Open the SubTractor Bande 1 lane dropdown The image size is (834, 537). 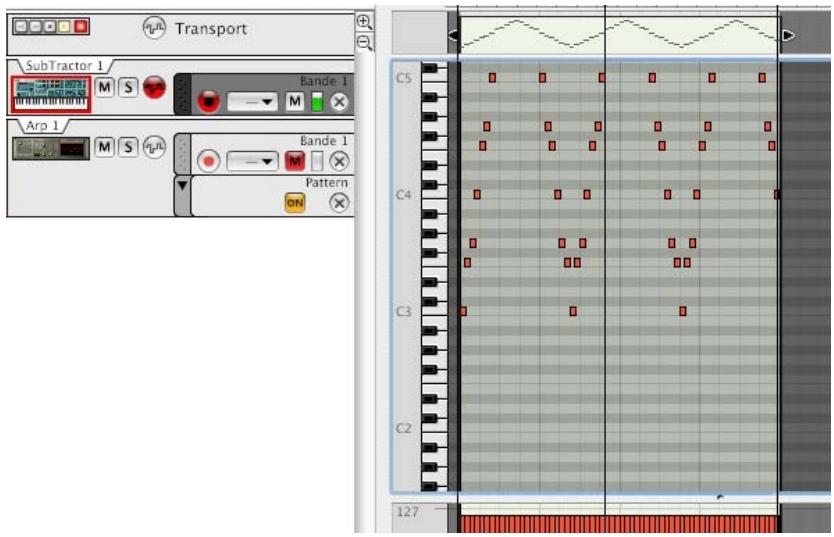click(x=252, y=101)
